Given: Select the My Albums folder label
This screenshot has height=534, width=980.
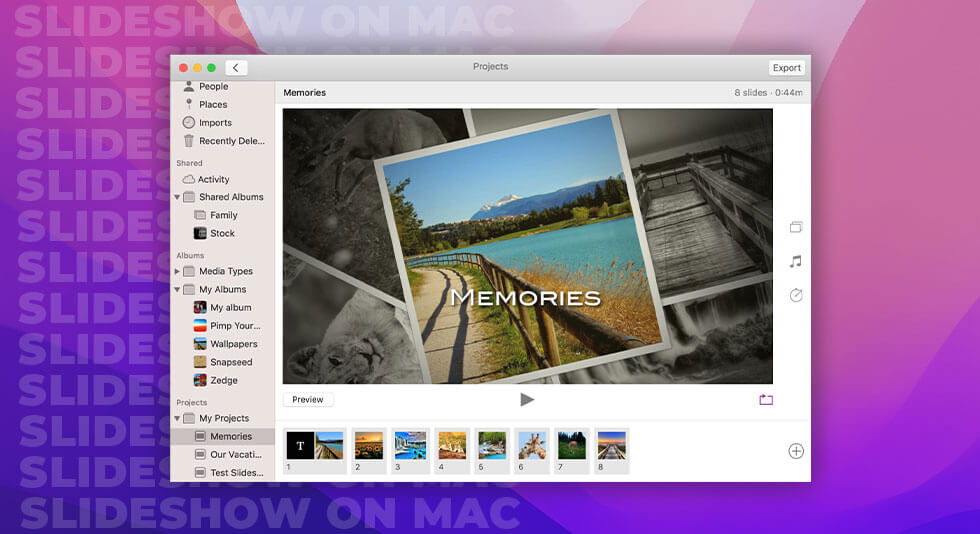Looking at the screenshot, I should click(x=222, y=290).
